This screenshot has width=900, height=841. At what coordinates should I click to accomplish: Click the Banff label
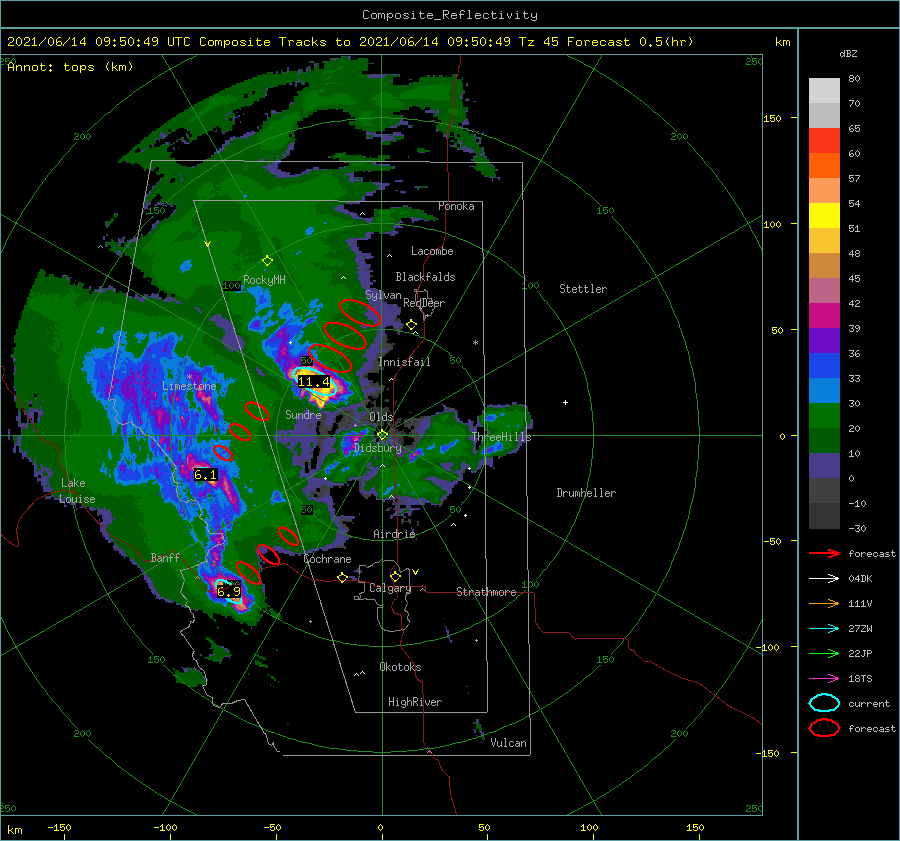[x=165, y=557]
